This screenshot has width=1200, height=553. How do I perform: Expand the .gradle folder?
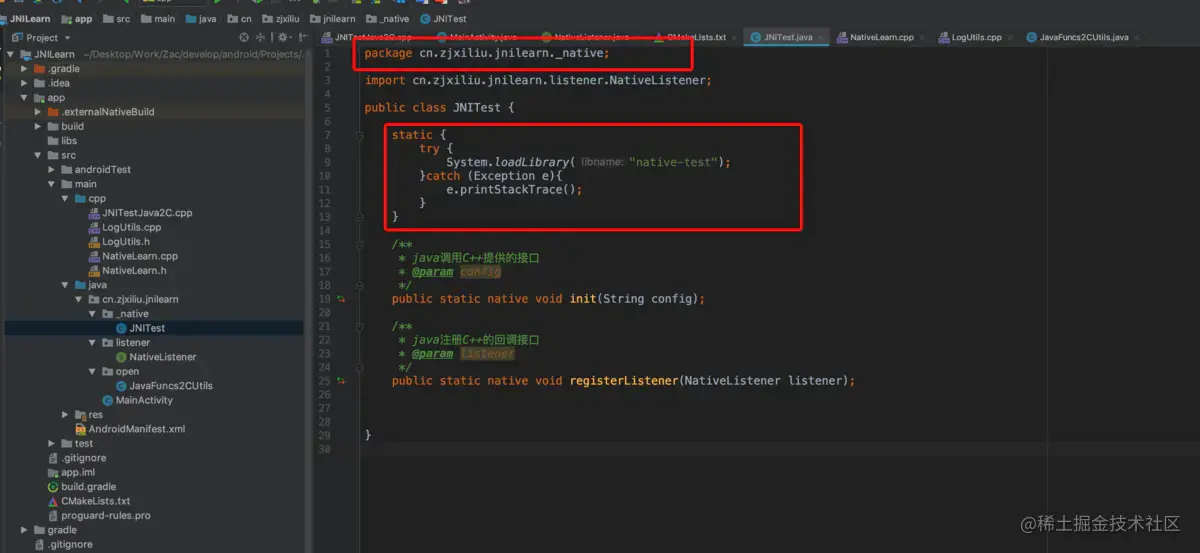pyautogui.click(x=25, y=69)
